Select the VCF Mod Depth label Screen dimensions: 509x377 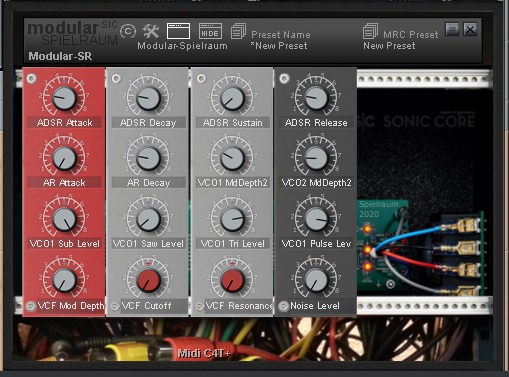pos(71,306)
